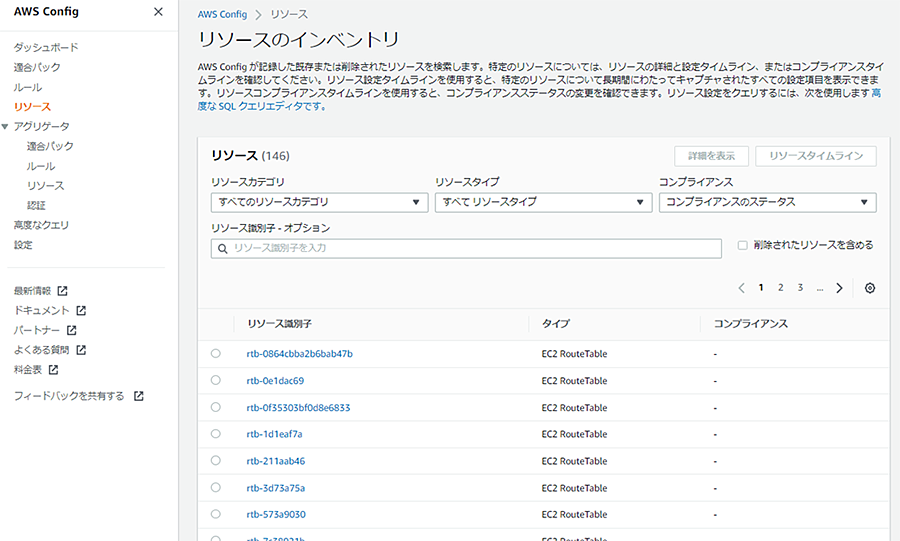
Task: Click EC2 RouteTable type for rtb-0e1dac69
Action: (574, 381)
